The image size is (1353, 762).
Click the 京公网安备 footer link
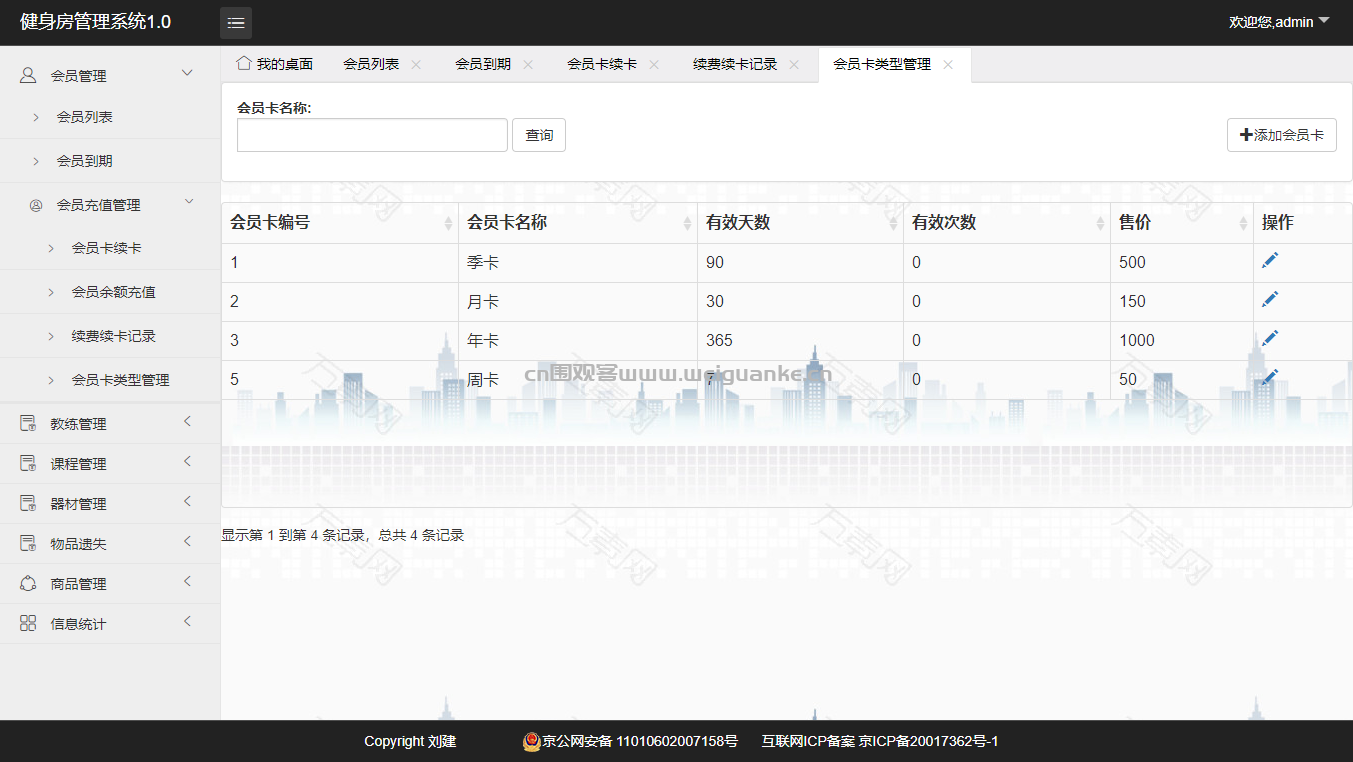point(640,741)
